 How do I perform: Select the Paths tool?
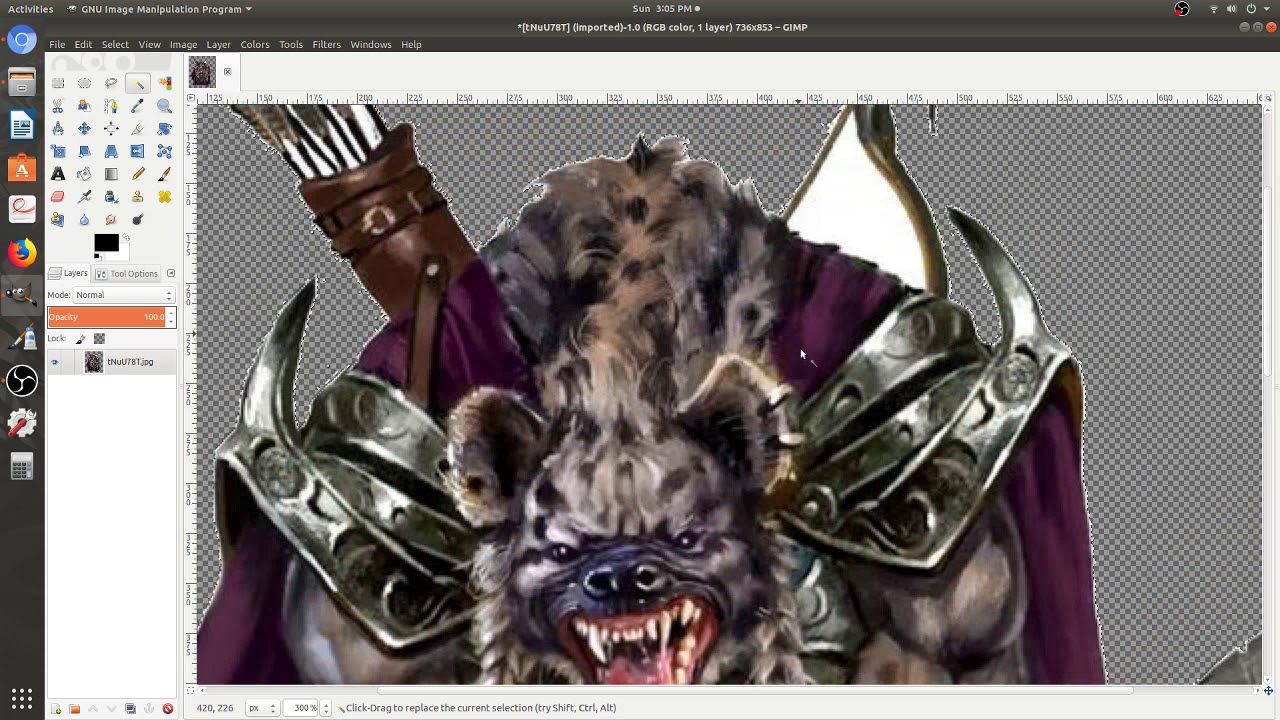click(111, 106)
